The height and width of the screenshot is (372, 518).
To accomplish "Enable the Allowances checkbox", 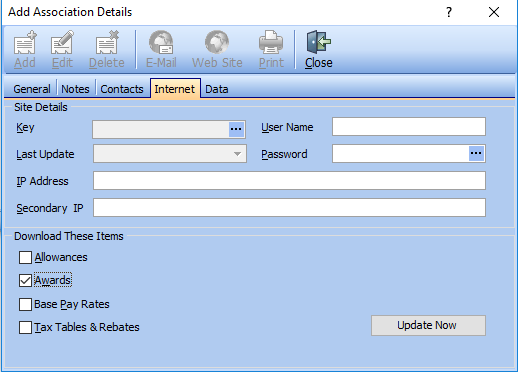I will pyautogui.click(x=25, y=257).
